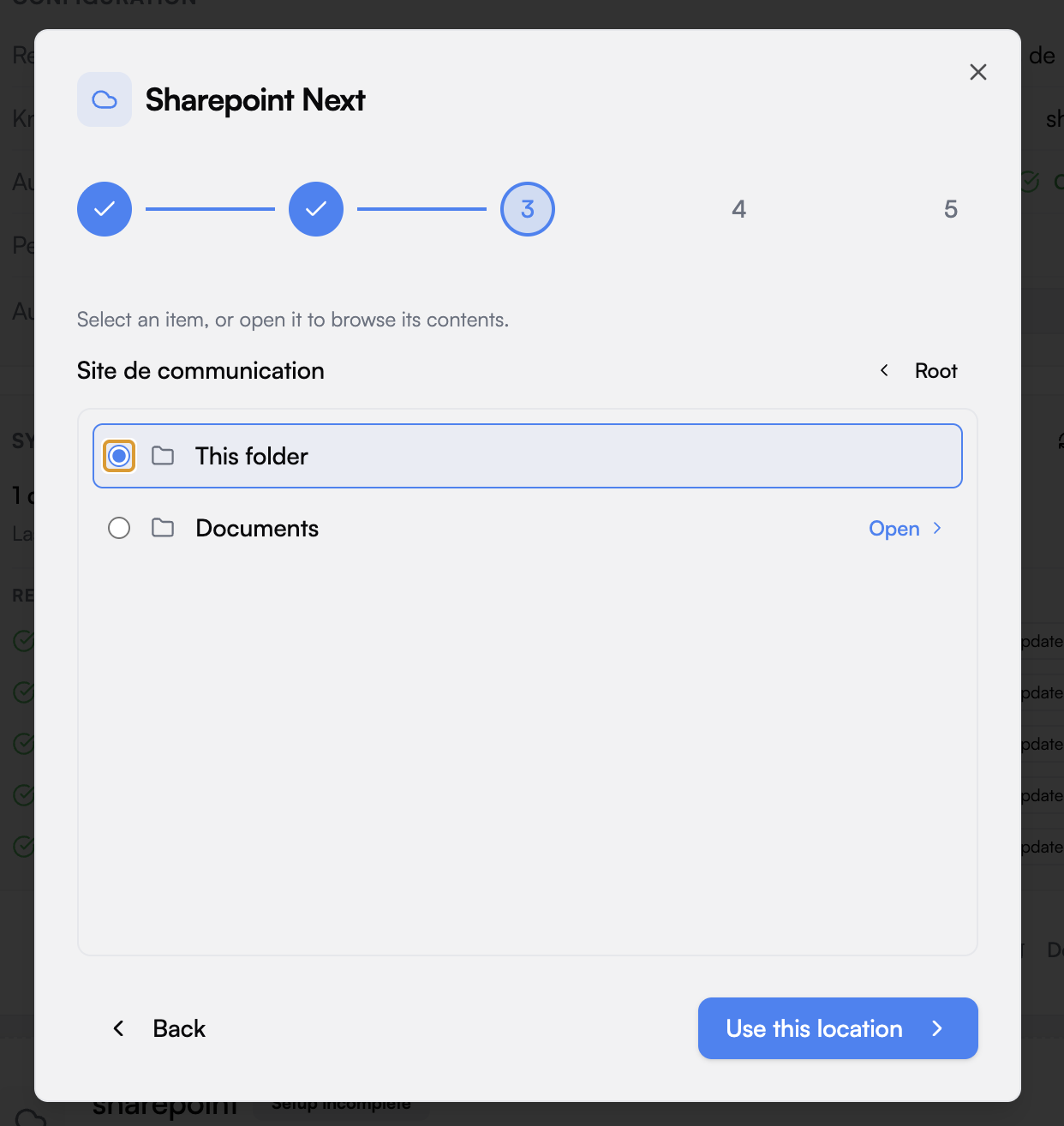Click the folder icon beside This folder

coord(163,456)
